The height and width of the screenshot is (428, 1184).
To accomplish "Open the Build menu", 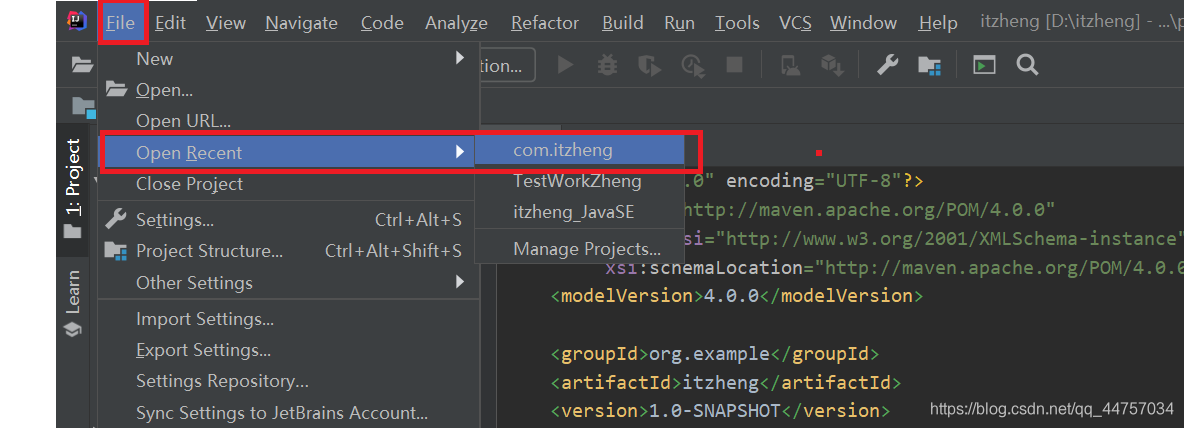I will 622,23.
